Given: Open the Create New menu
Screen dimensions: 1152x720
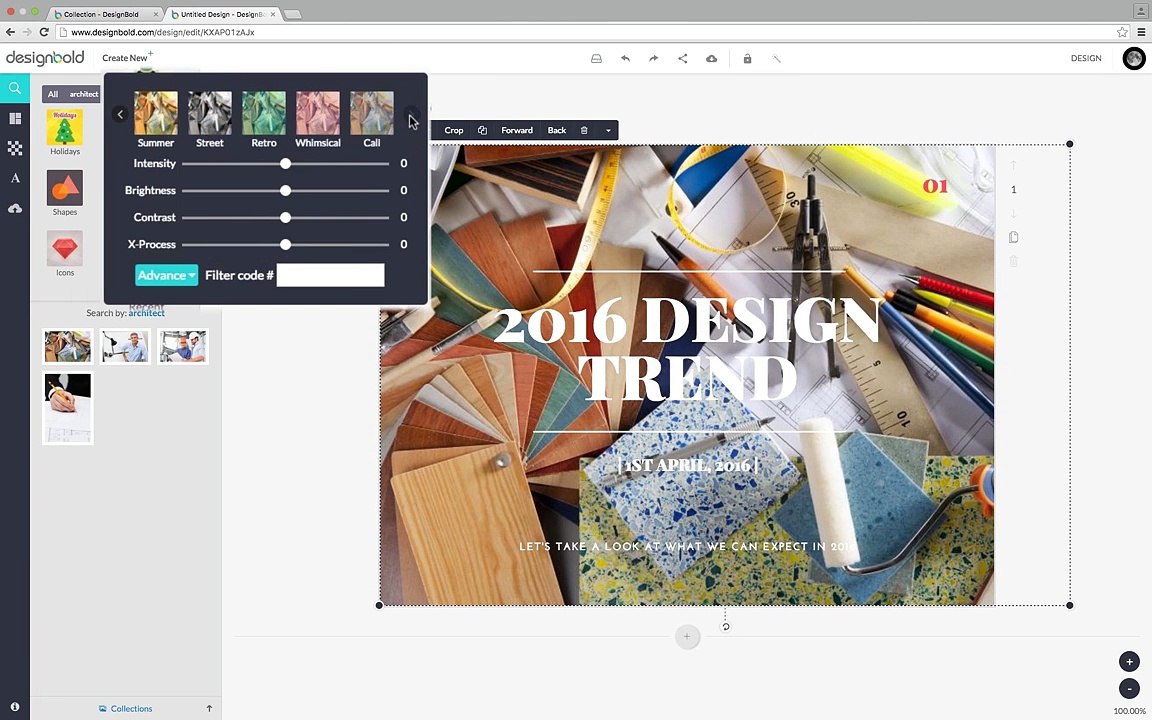Looking at the screenshot, I should point(127,57).
